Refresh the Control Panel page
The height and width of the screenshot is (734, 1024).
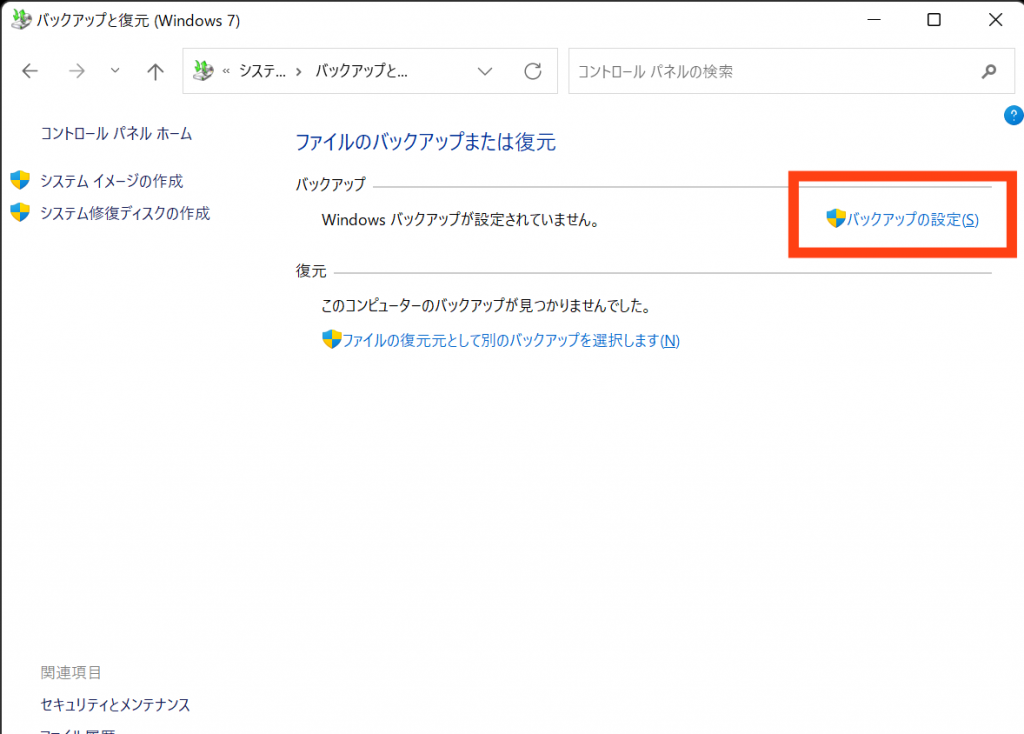(x=533, y=71)
